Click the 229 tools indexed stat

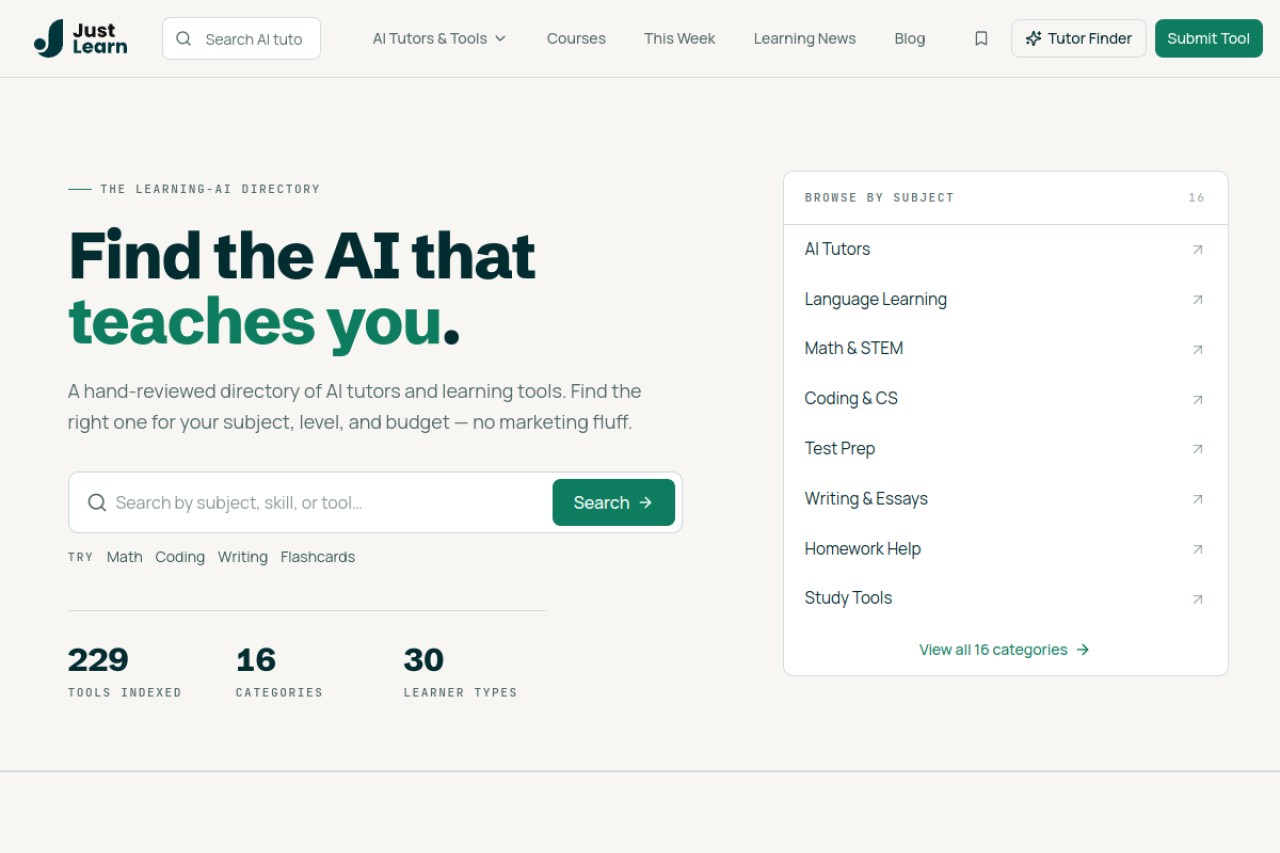pos(125,672)
